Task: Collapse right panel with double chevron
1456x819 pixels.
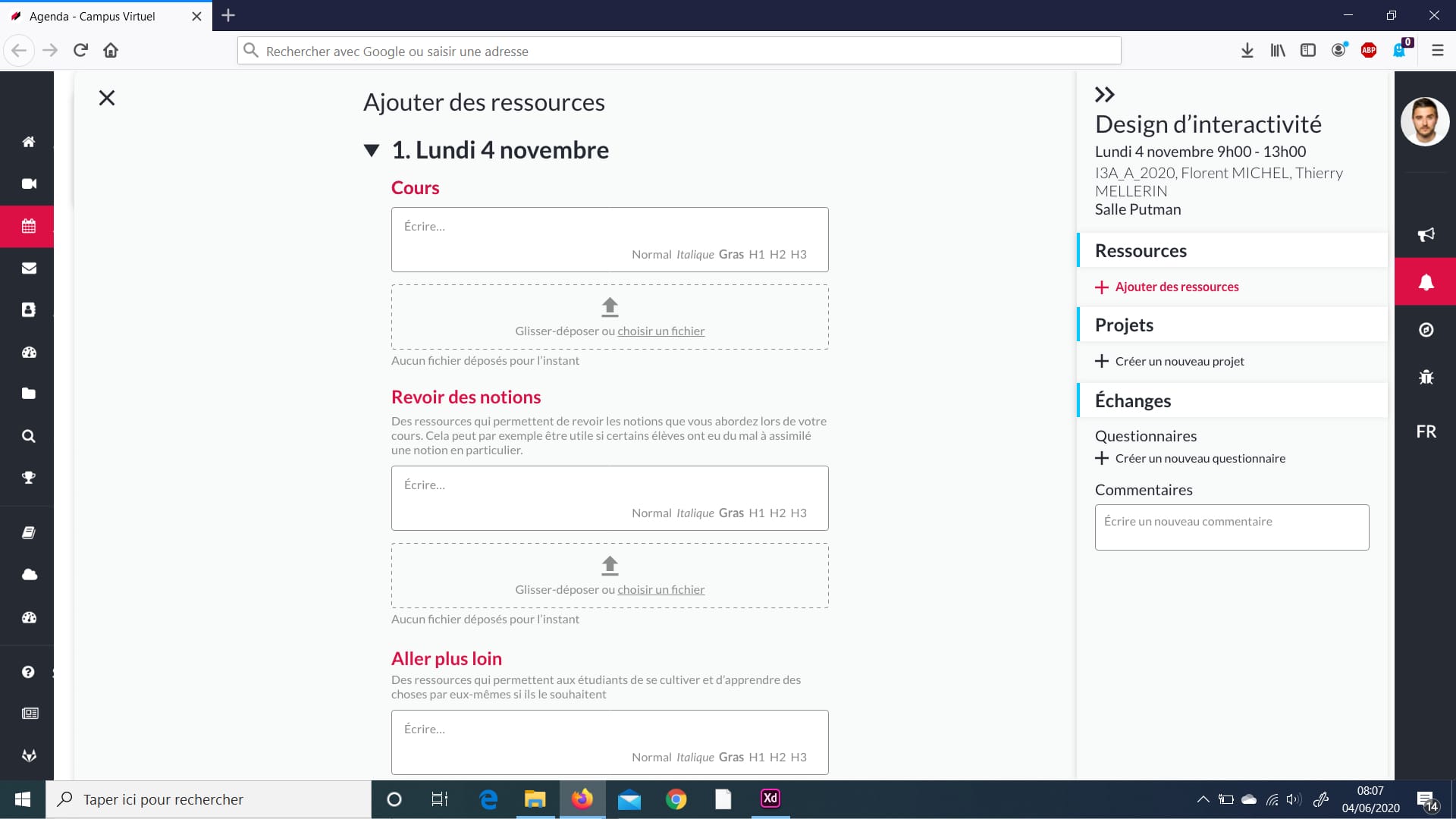Action: tap(1104, 95)
